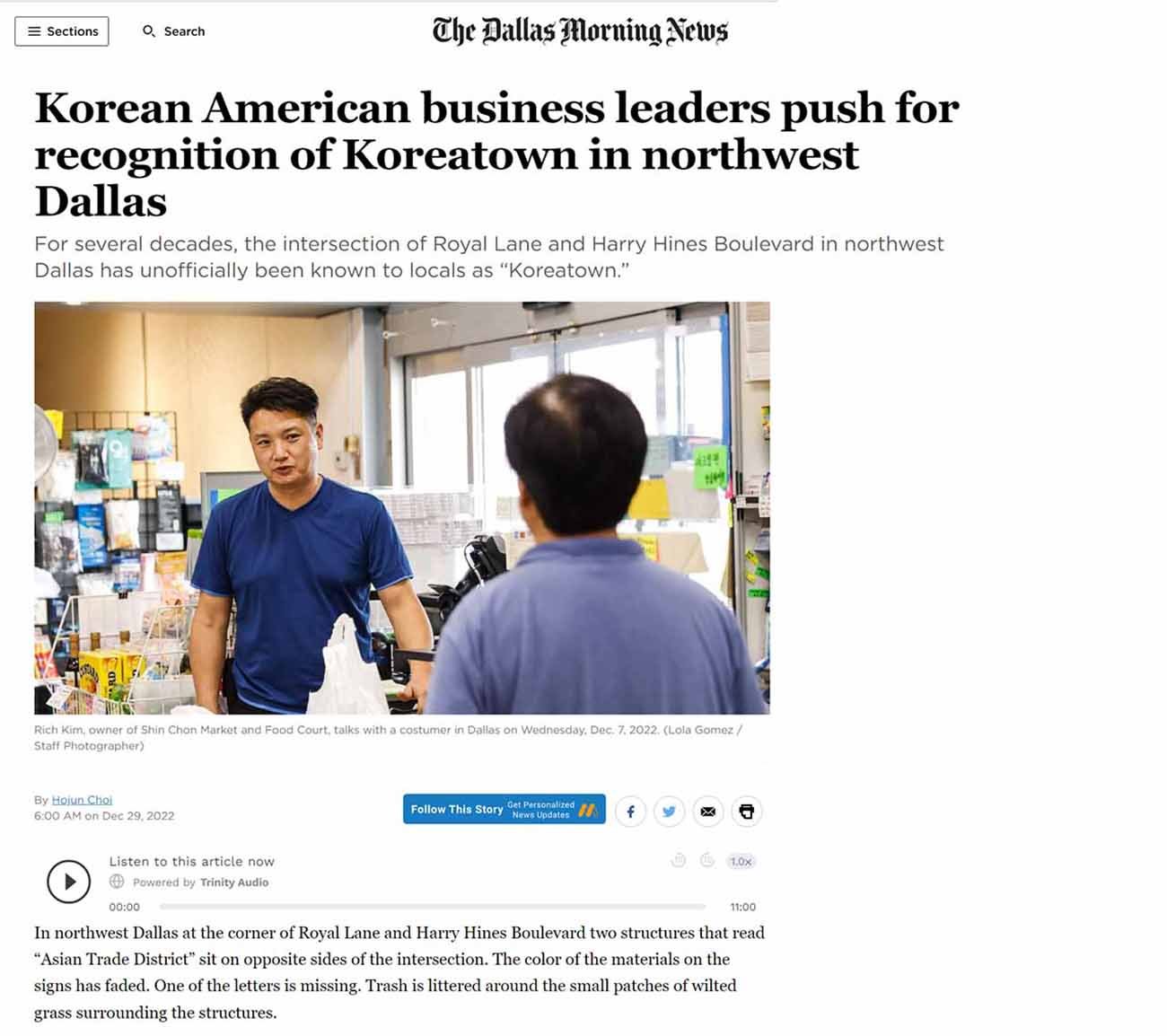1167x1036 pixels.
Task: Click the Koreatown article headline
Action: tap(496, 154)
